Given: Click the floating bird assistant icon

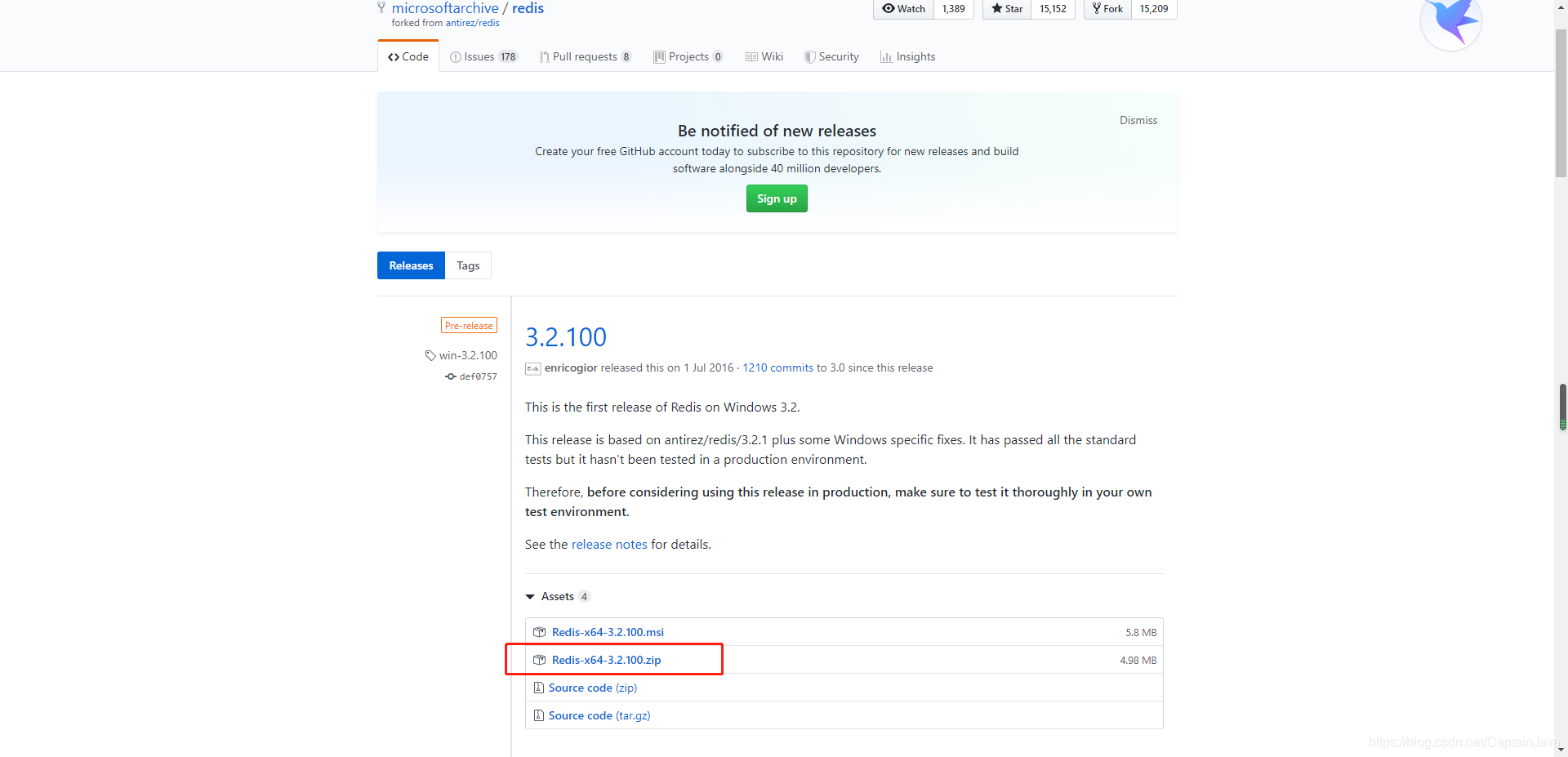Looking at the screenshot, I should (1451, 21).
